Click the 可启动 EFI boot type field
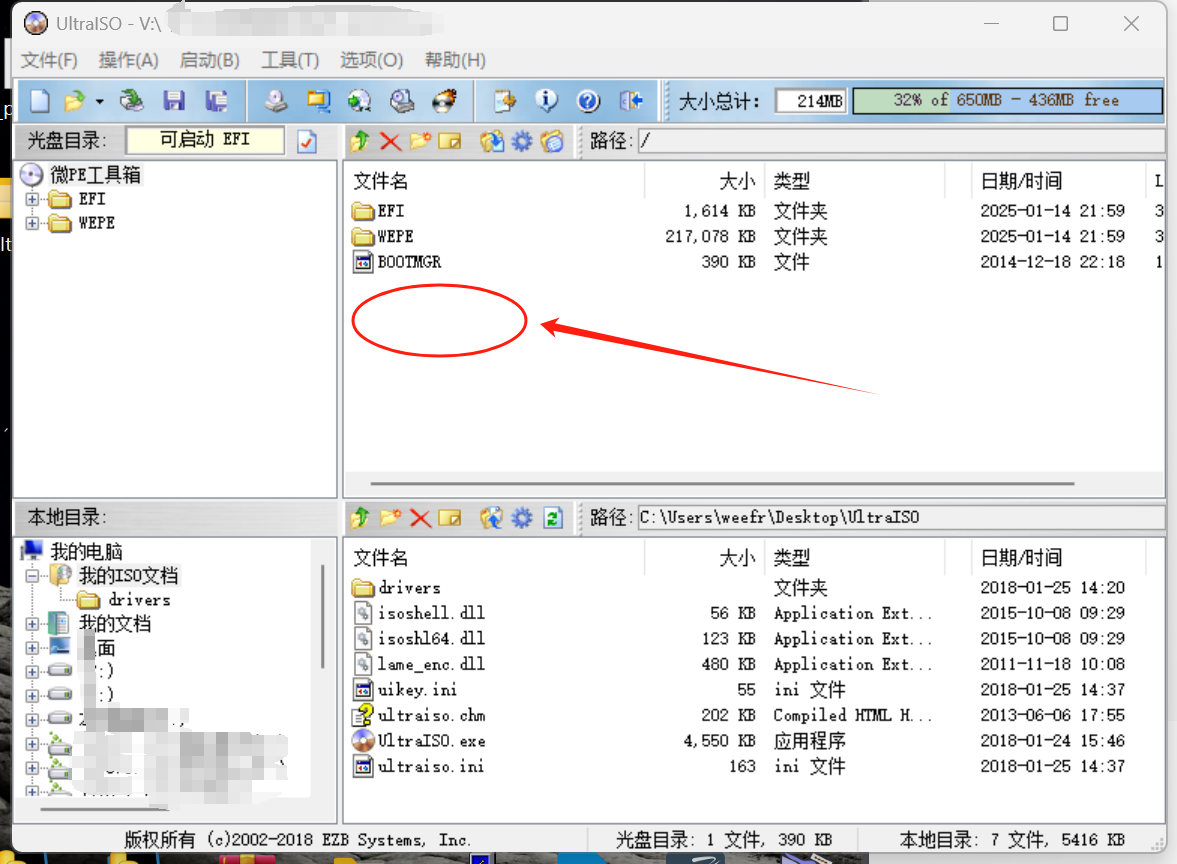This screenshot has width=1177, height=864. [205, 140]
